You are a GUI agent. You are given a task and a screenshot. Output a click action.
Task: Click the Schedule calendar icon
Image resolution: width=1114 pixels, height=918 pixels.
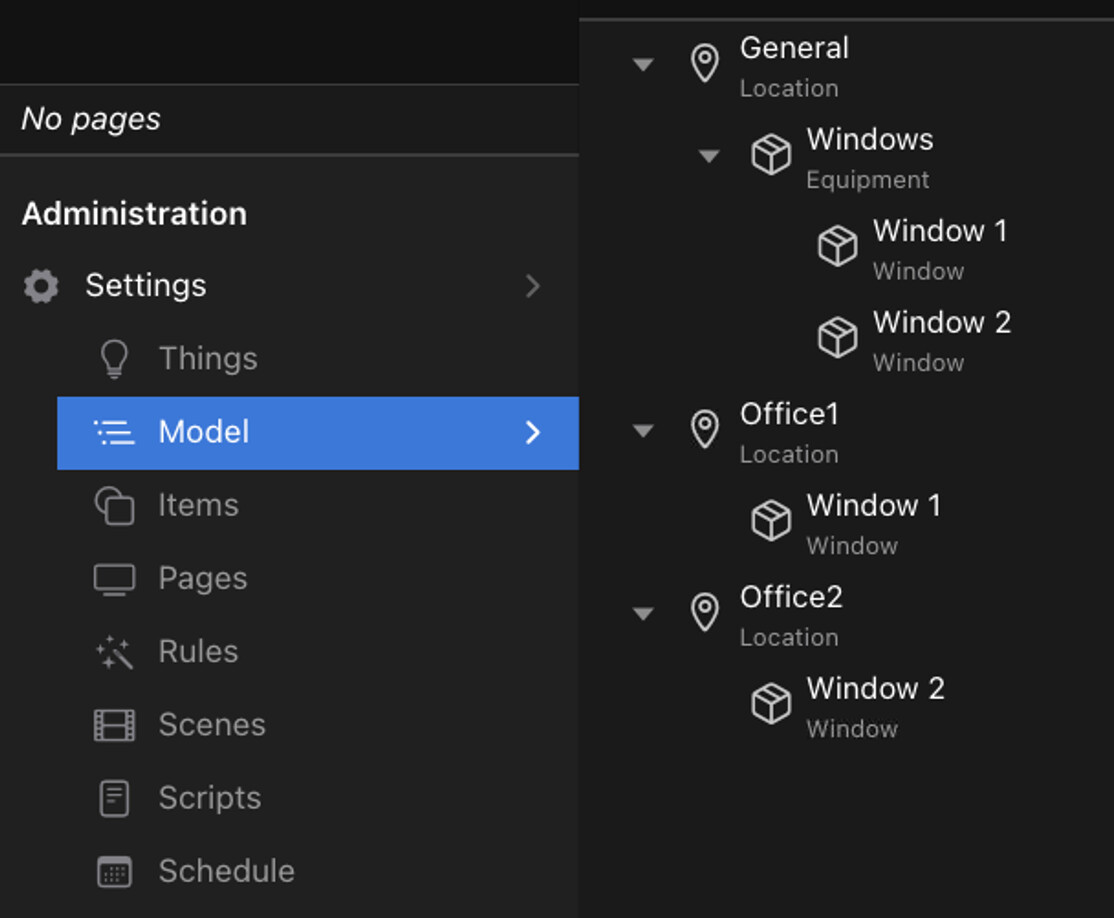pos(114,872)
